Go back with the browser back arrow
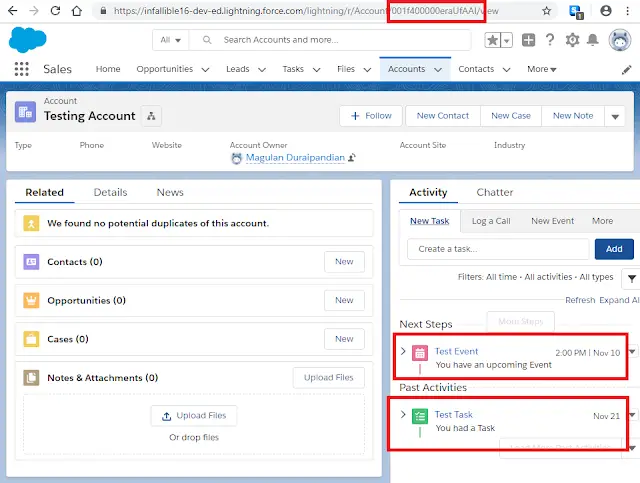The width and height of the screenshot is (640, 483). coord(13,11)
